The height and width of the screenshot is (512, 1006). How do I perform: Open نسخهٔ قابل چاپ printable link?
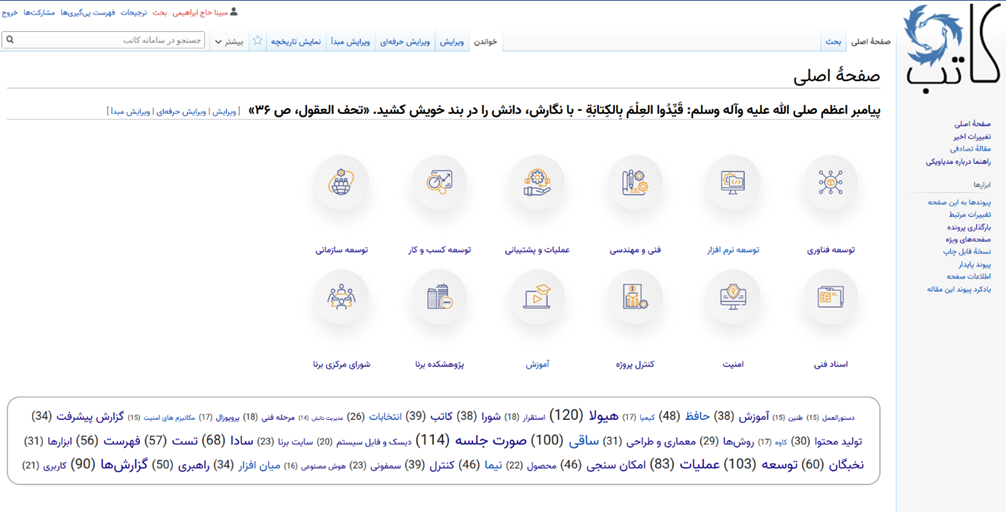(x=968, y=252)
